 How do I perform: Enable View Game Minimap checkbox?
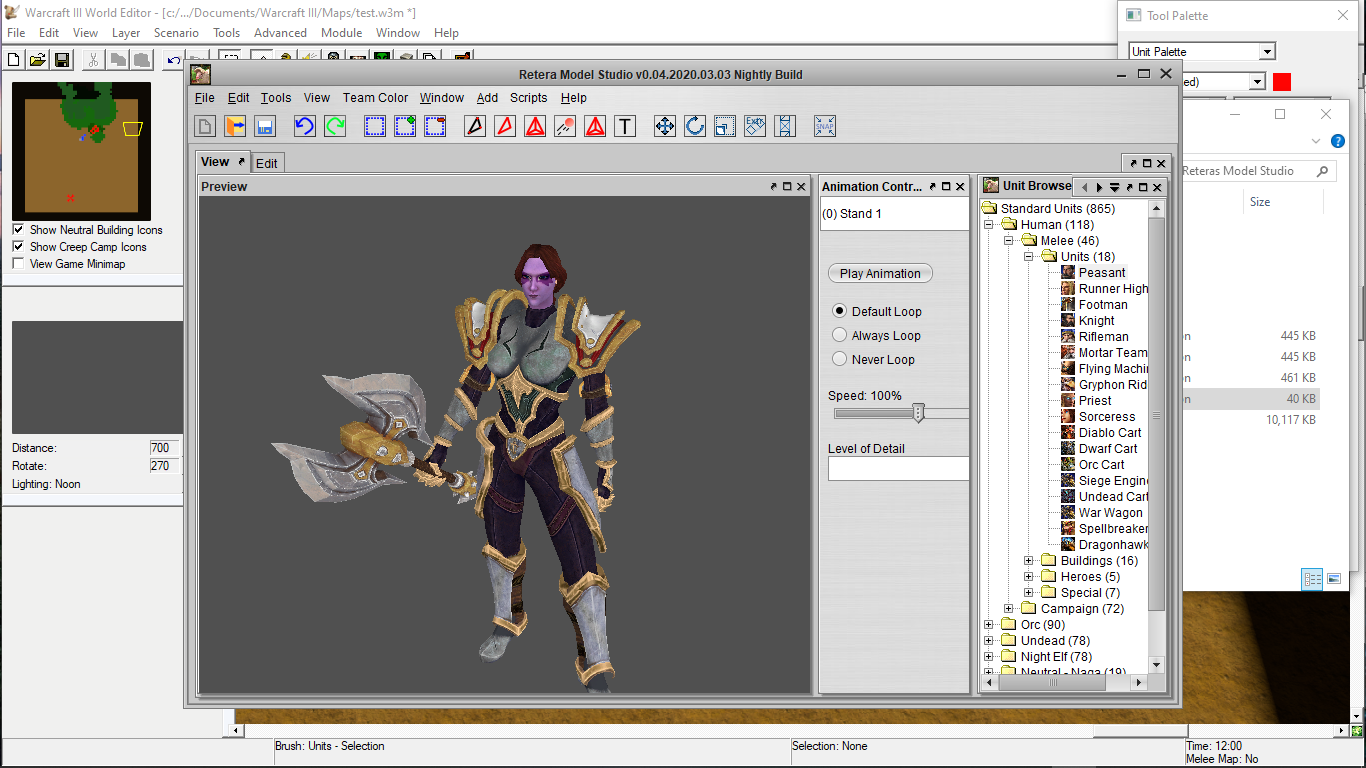[x=18, y=264]
